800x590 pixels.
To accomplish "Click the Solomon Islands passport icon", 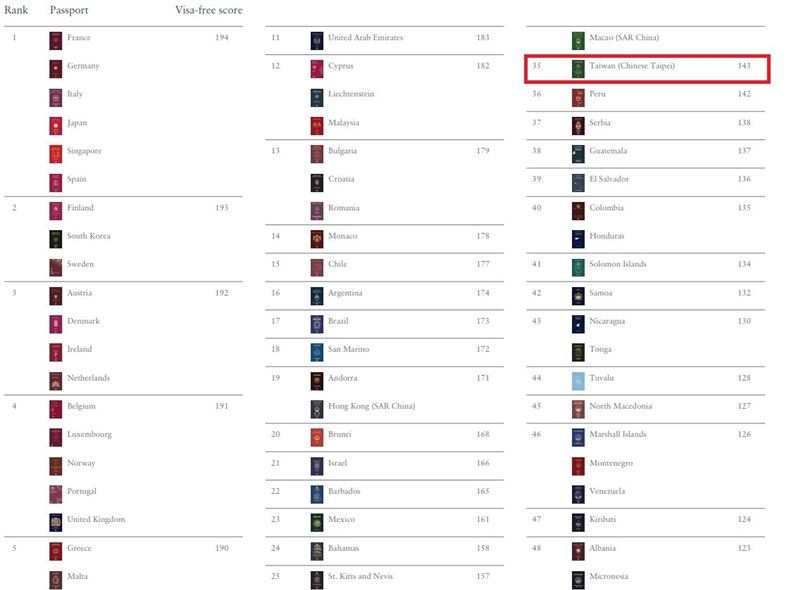I will 578,267.
